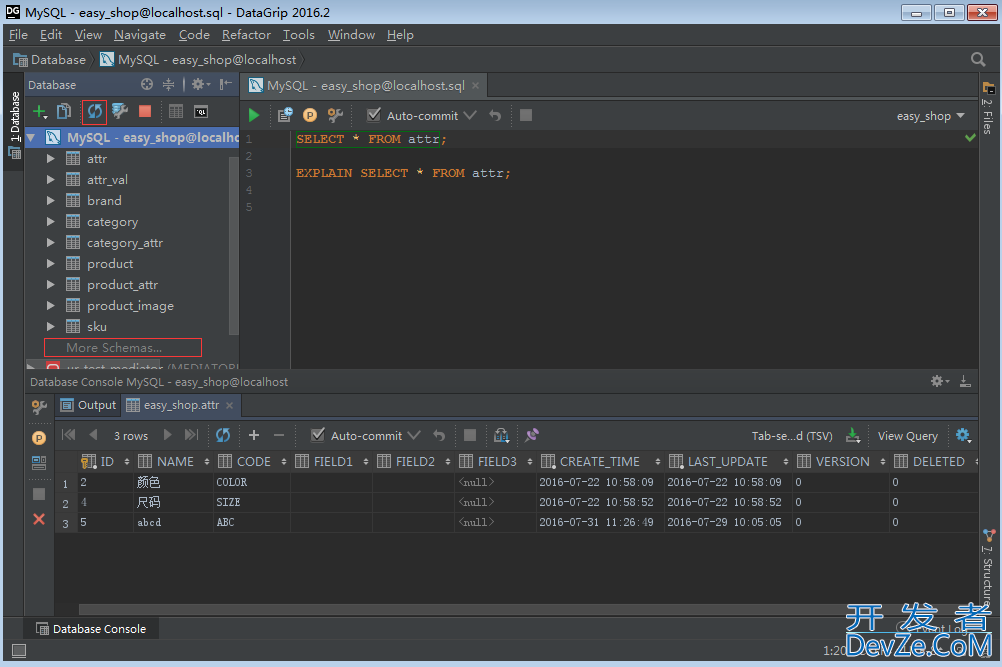The image size is (1002, 667).
Task: Expand the brand table node
Action: (50, 201)
